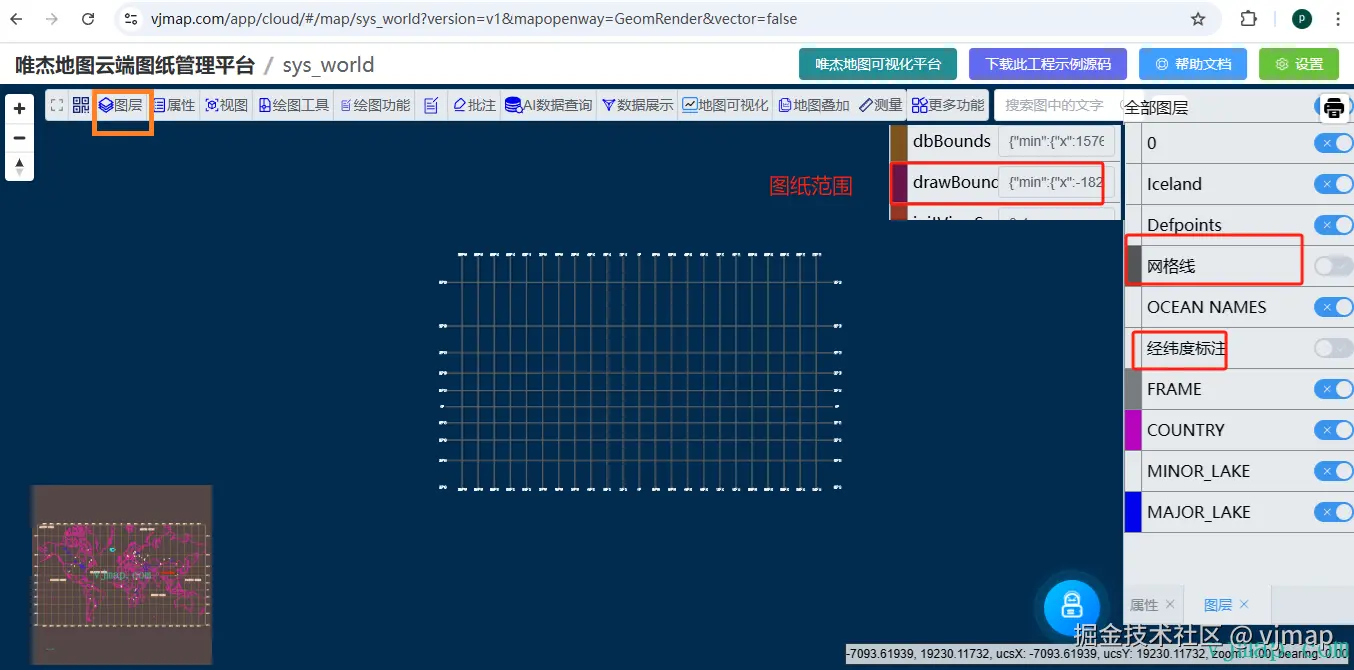The image size is (1354, 670).
Task: Click the site info icon in address bar
Action: pos(131,19)
